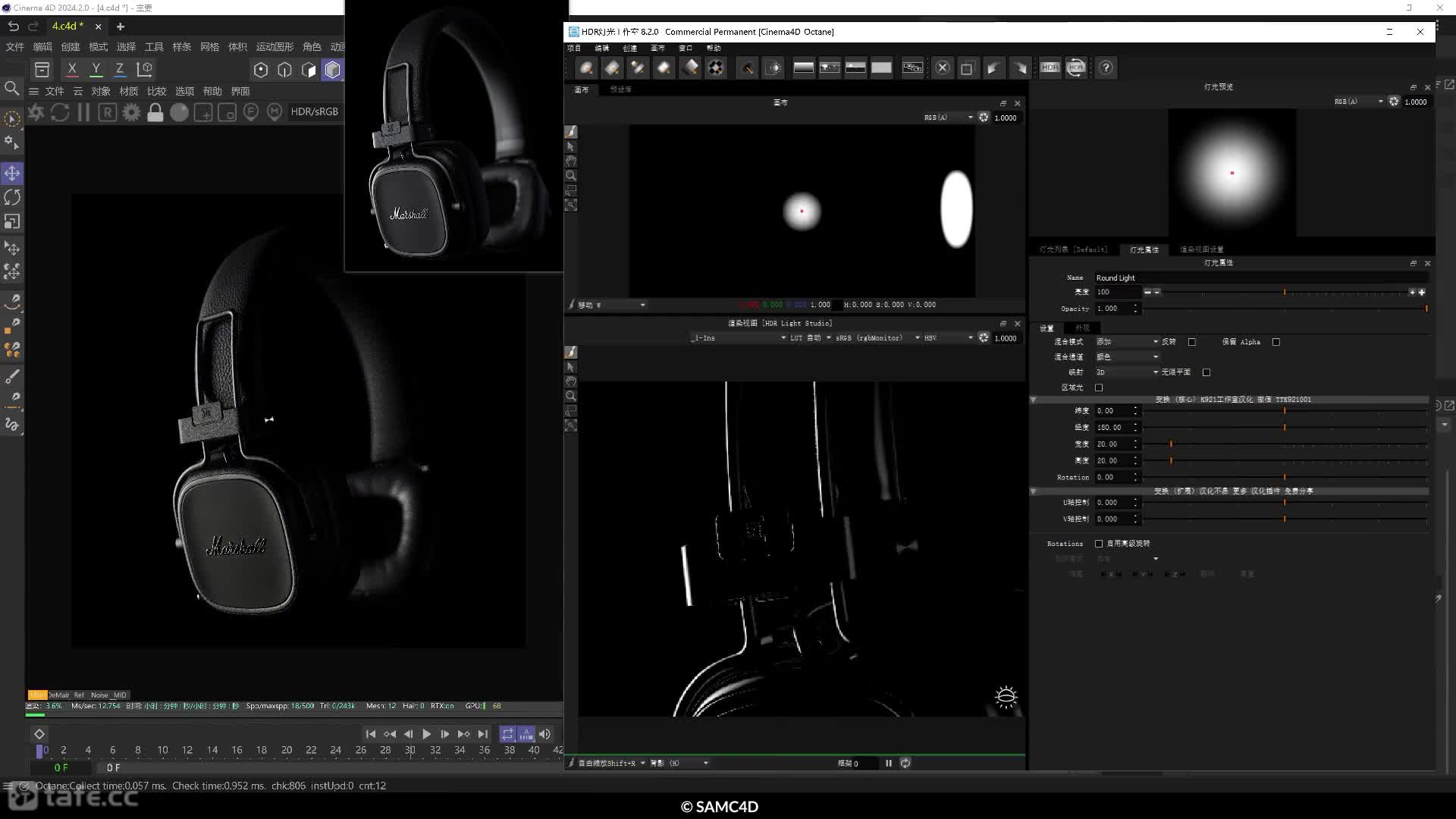Select polygons mode icon
This screenshot has height=819, width=1456.
(309, 70)
